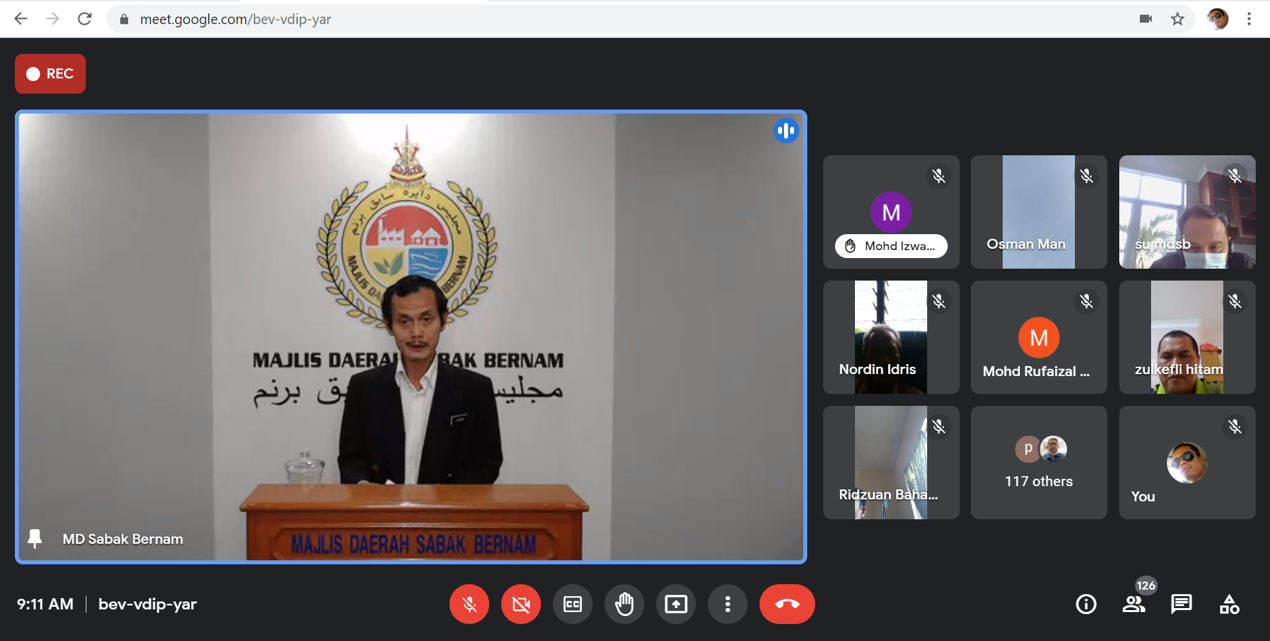This screenshot has height=641, width=1270.
Task: Click the 9:11 AM time display
Action: point(45,604)
